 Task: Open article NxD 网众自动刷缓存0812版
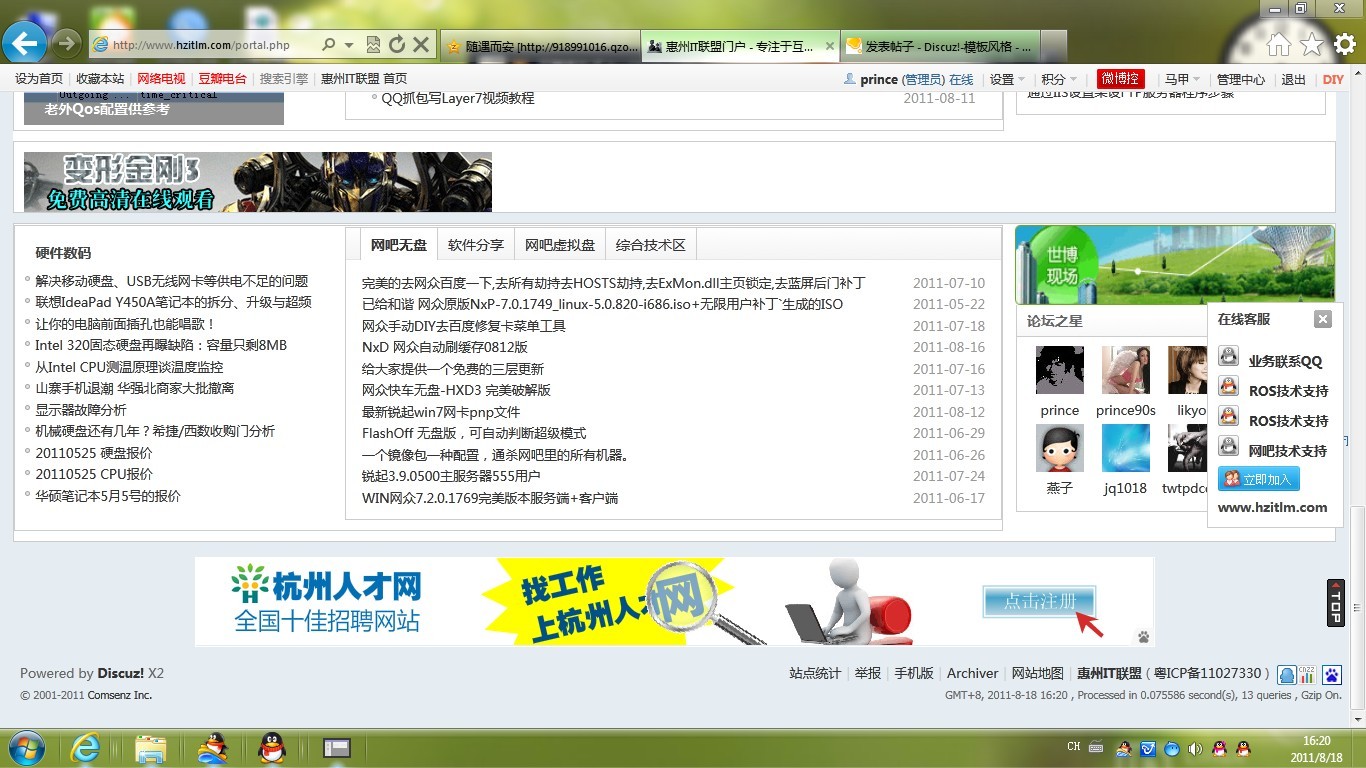coord(445,347)
